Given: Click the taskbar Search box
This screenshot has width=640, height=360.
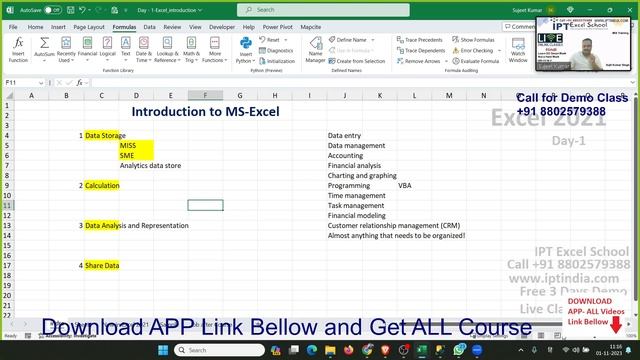Looking at the screenshot, I should tap(220, 350).
